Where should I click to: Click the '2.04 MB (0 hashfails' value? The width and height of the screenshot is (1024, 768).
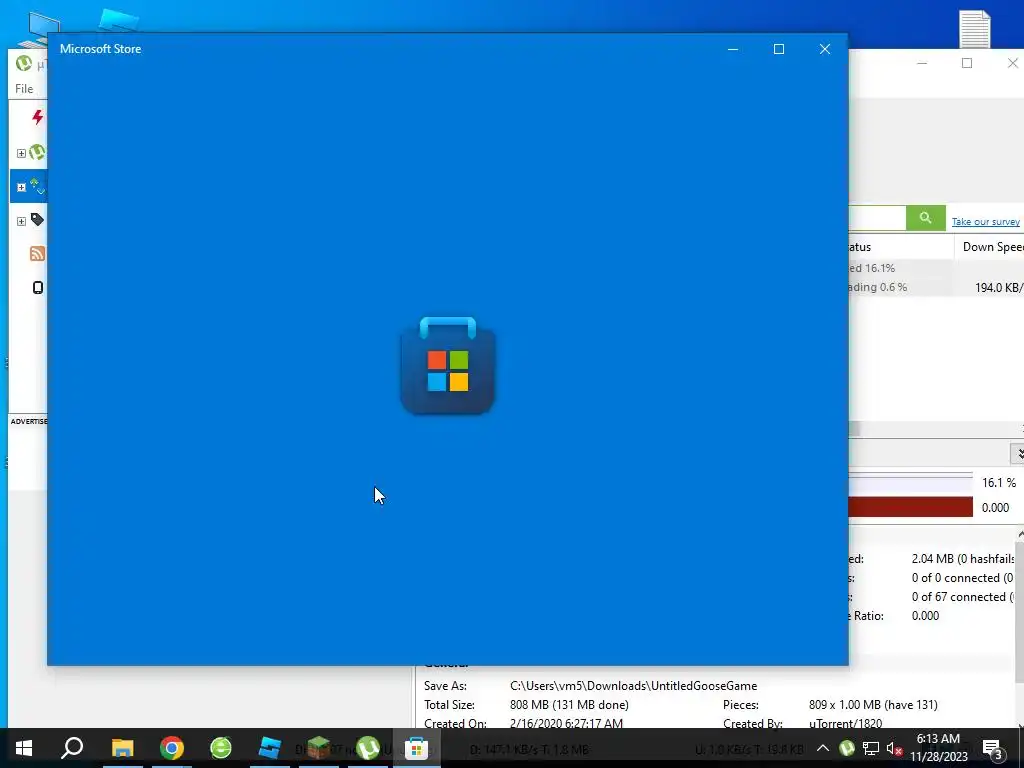[963, 559]
